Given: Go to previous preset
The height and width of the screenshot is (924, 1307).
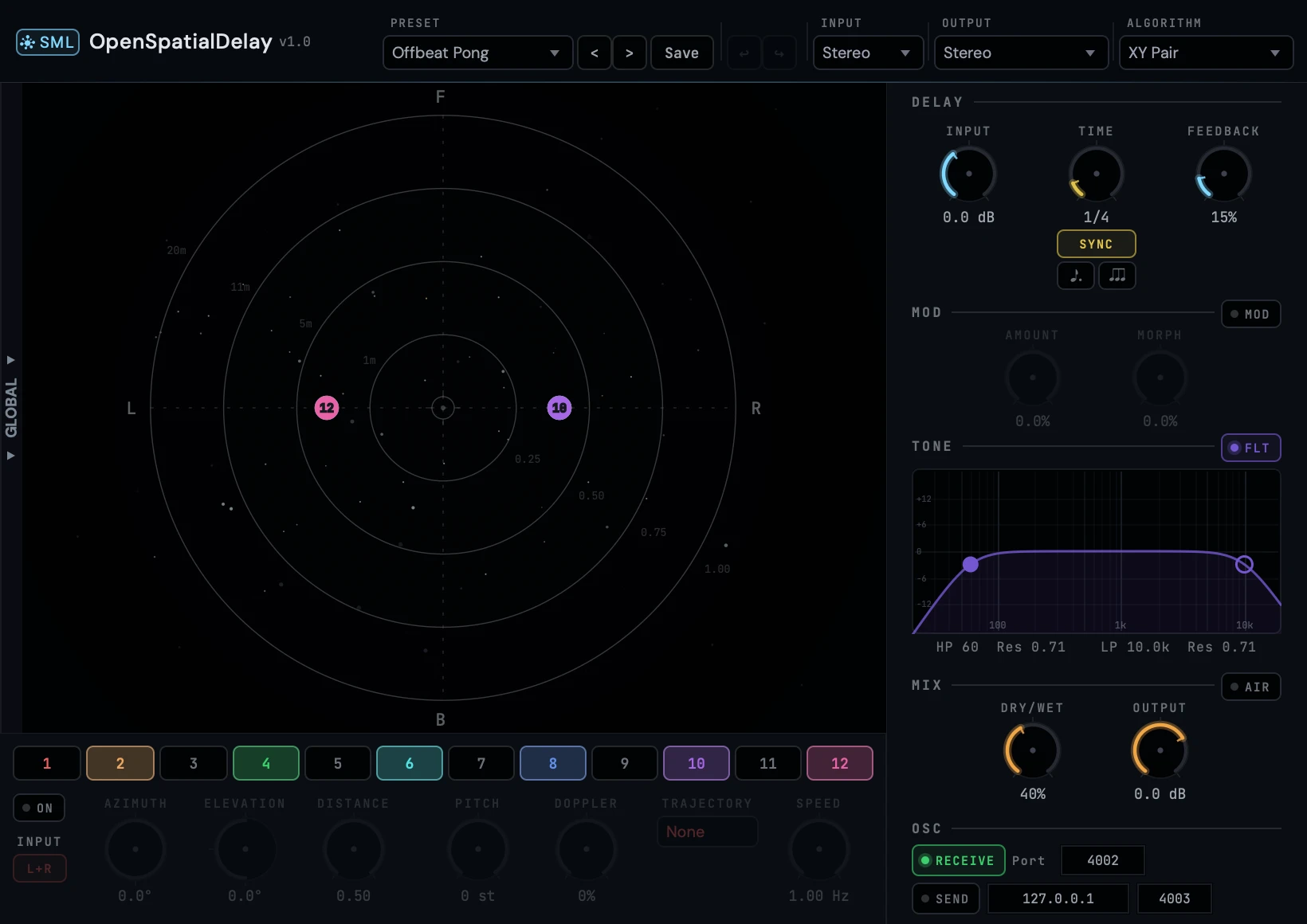Looking at the screenshot, I should (x=595, y=53).
